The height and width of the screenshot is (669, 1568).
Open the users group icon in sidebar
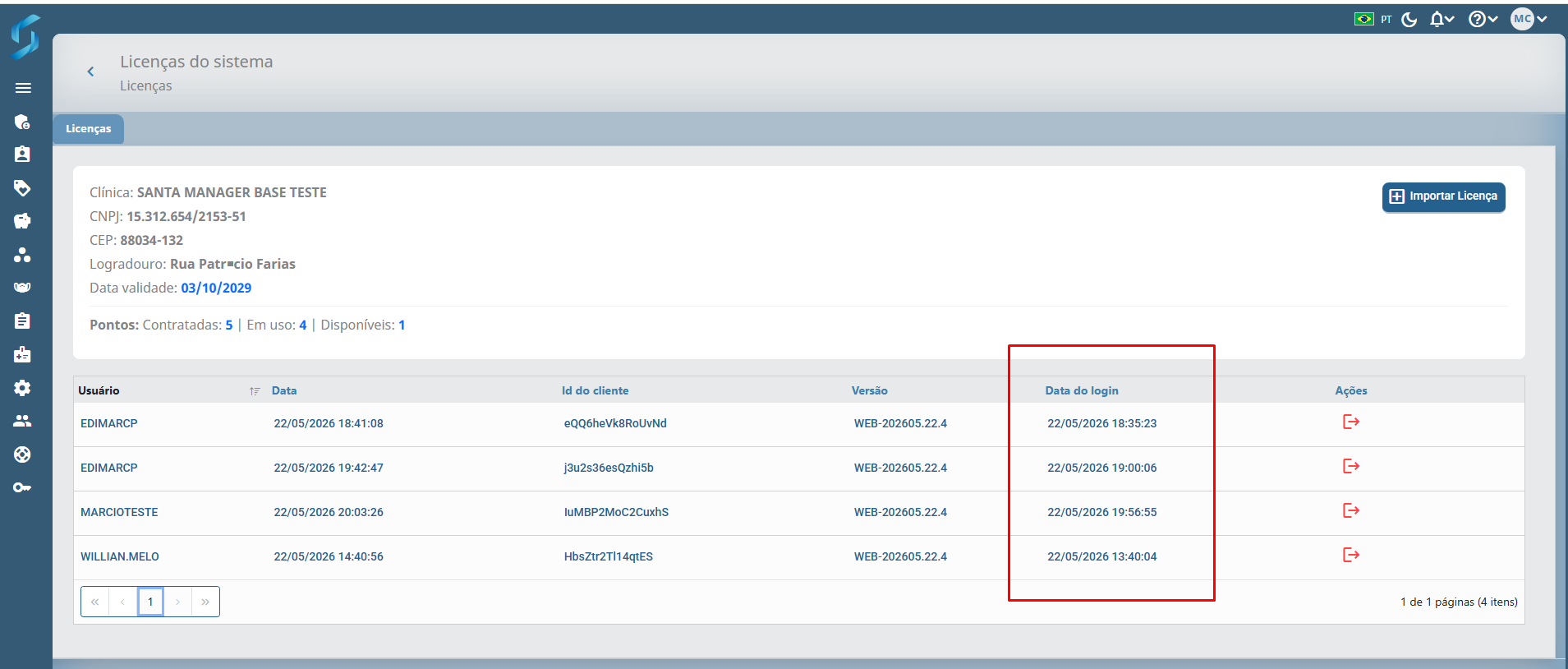click(x=22, y=421)
